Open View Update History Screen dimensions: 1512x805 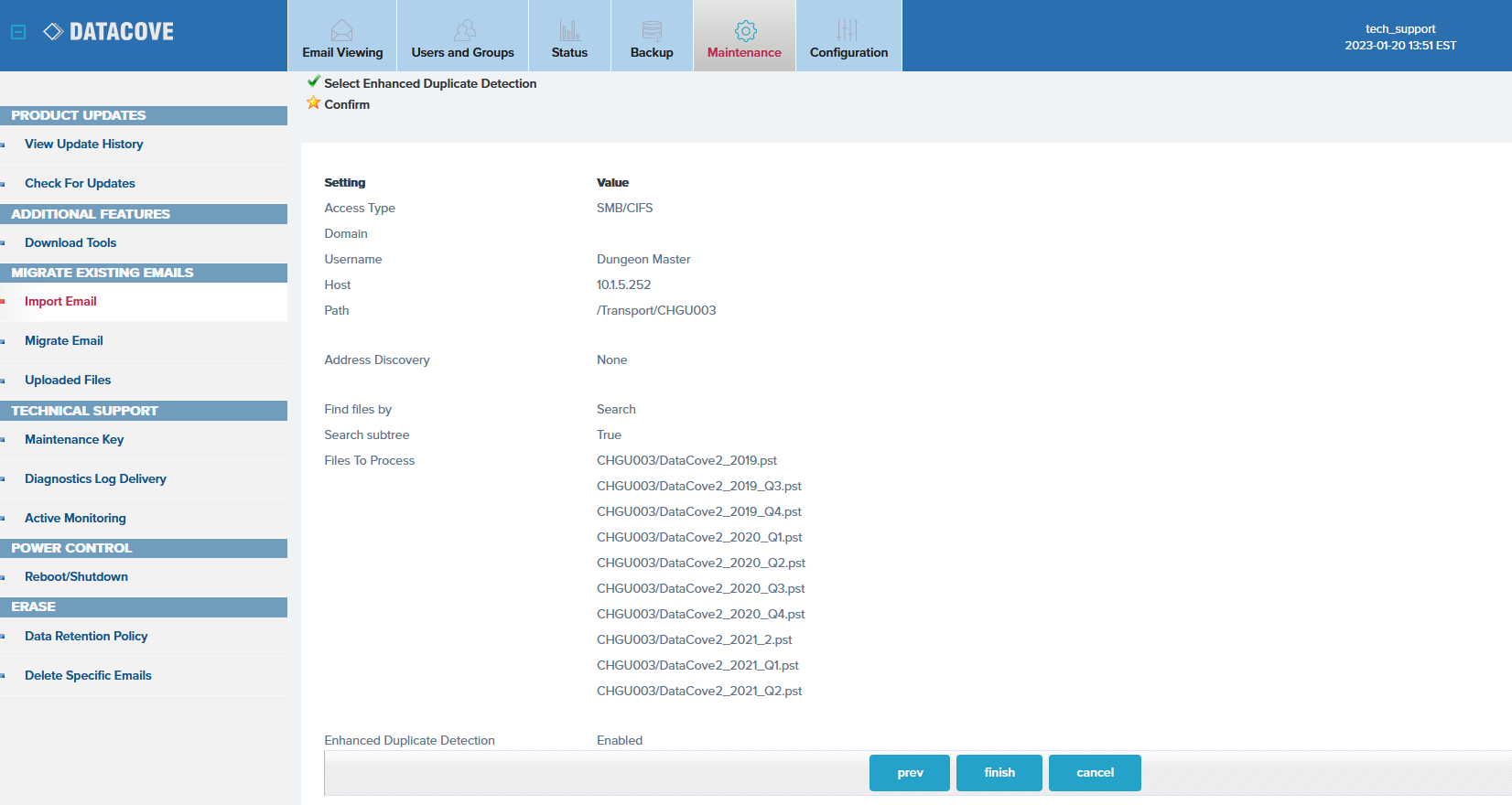[x=84, y=145]
